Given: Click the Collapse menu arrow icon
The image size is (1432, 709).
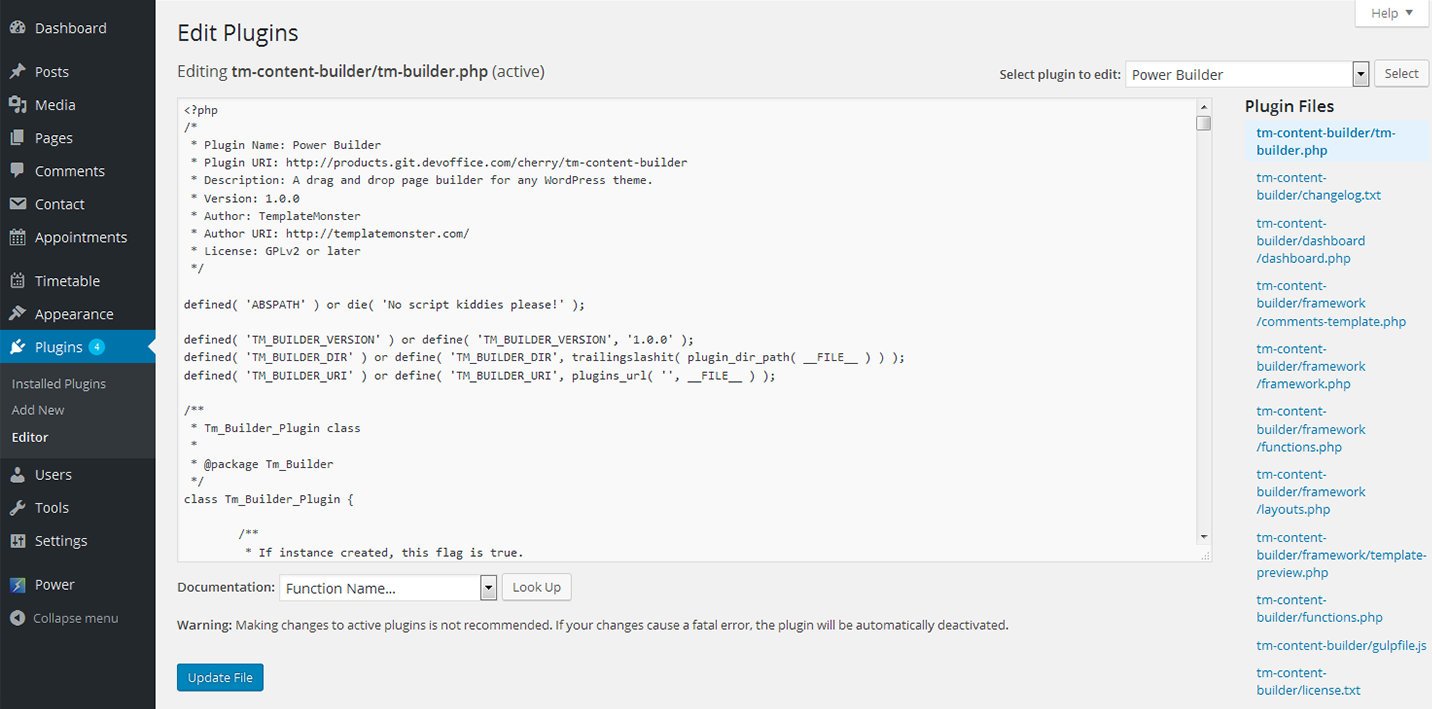Looking at the screenshot, I should click(x=17, y=618).
